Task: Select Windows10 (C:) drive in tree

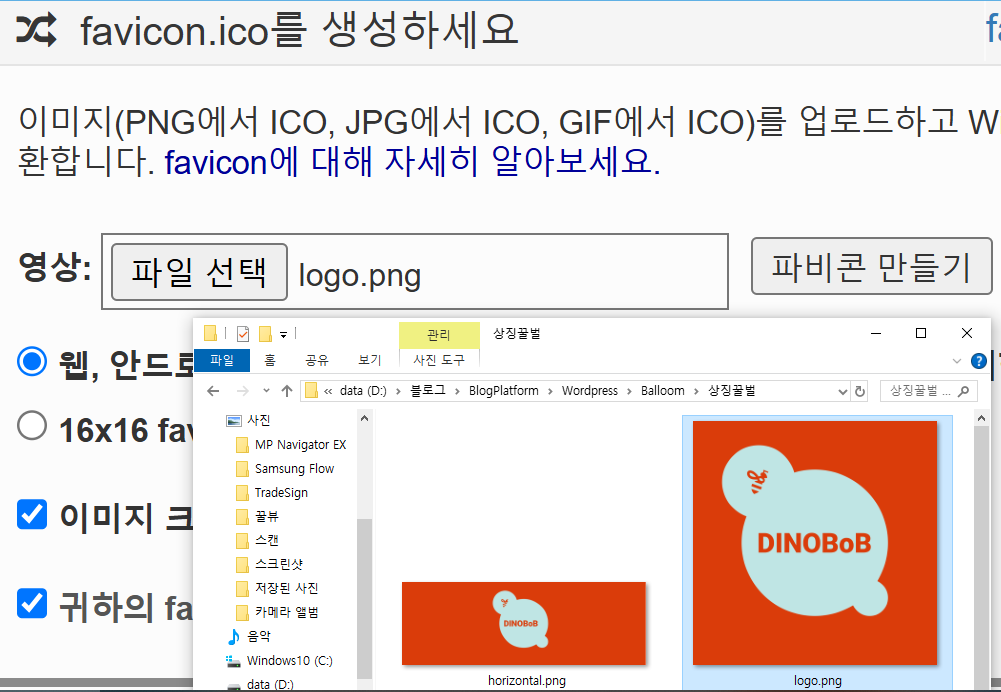Action: (289, 660)
